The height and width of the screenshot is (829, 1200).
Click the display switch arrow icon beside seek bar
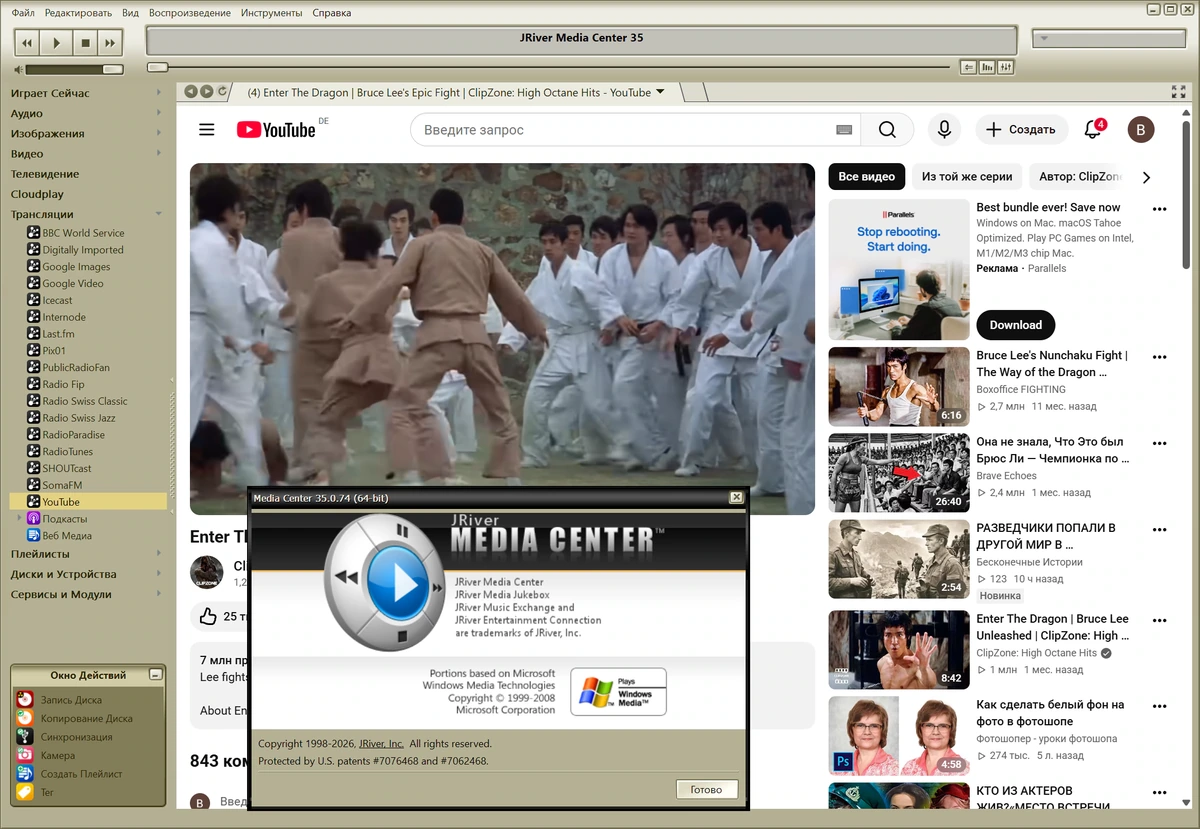tap(968, 67)
